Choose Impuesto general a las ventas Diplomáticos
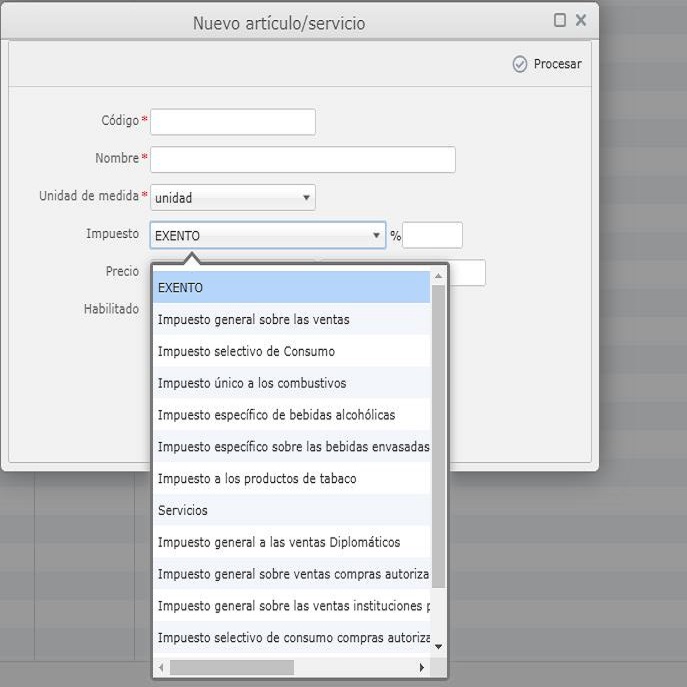The width and height of the screenshot is (687, 687). pyautogui.click(x=291, y=542)
